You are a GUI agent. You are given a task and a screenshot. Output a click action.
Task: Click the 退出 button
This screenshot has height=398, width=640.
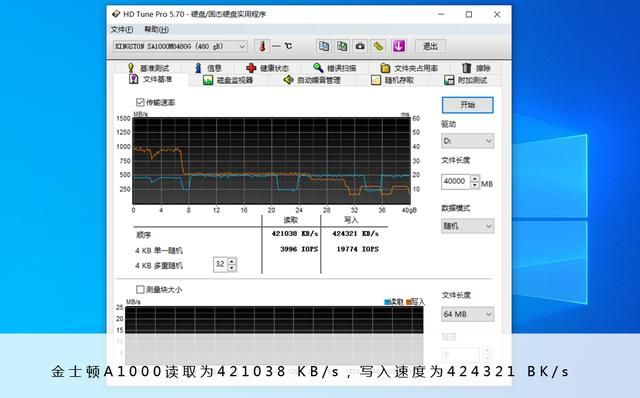(x=430, y=46)
